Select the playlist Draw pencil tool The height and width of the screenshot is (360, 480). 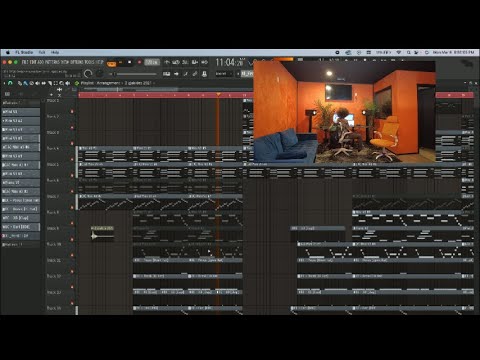[20, 83]
